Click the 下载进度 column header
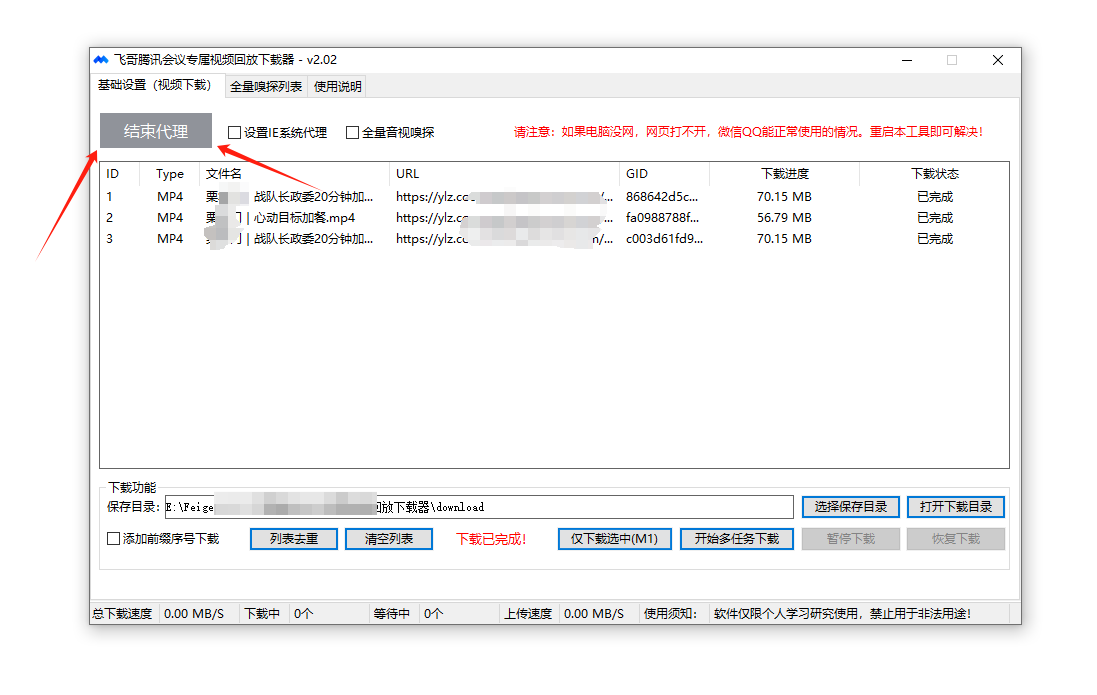1097x695 pixels. pos(784,174)
